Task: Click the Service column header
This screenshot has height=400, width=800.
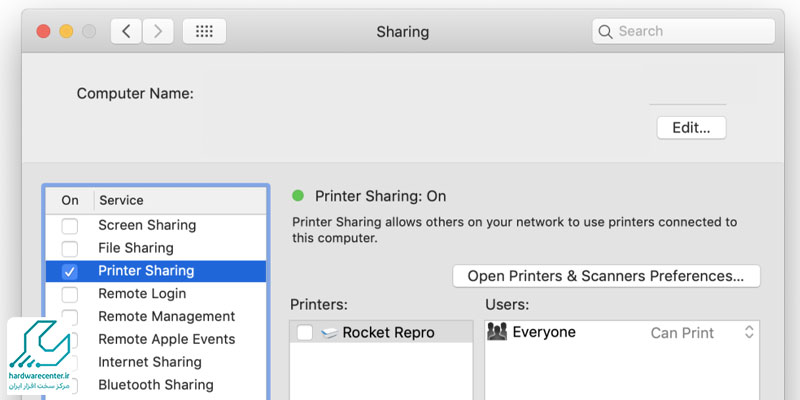Action: click(180, 201)
